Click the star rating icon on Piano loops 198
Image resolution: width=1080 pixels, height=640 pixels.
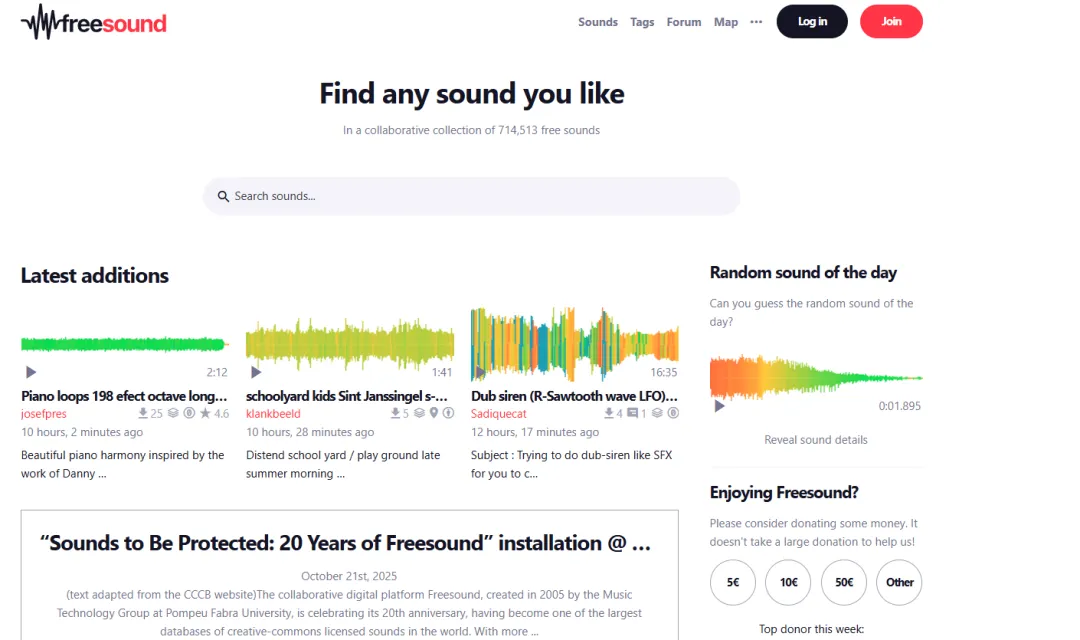point(205,413)
